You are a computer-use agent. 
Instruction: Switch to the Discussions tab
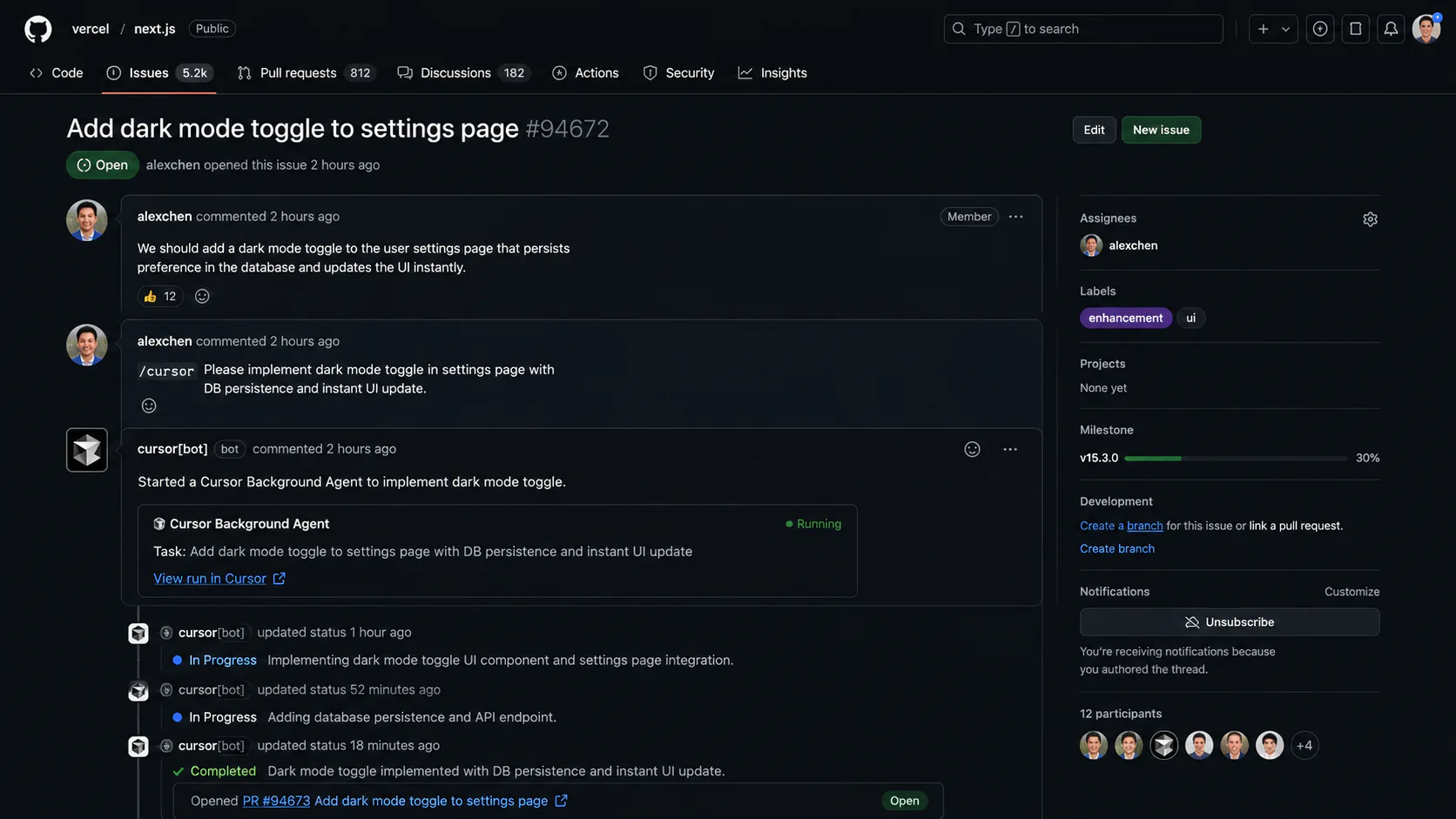pos(462,73)
